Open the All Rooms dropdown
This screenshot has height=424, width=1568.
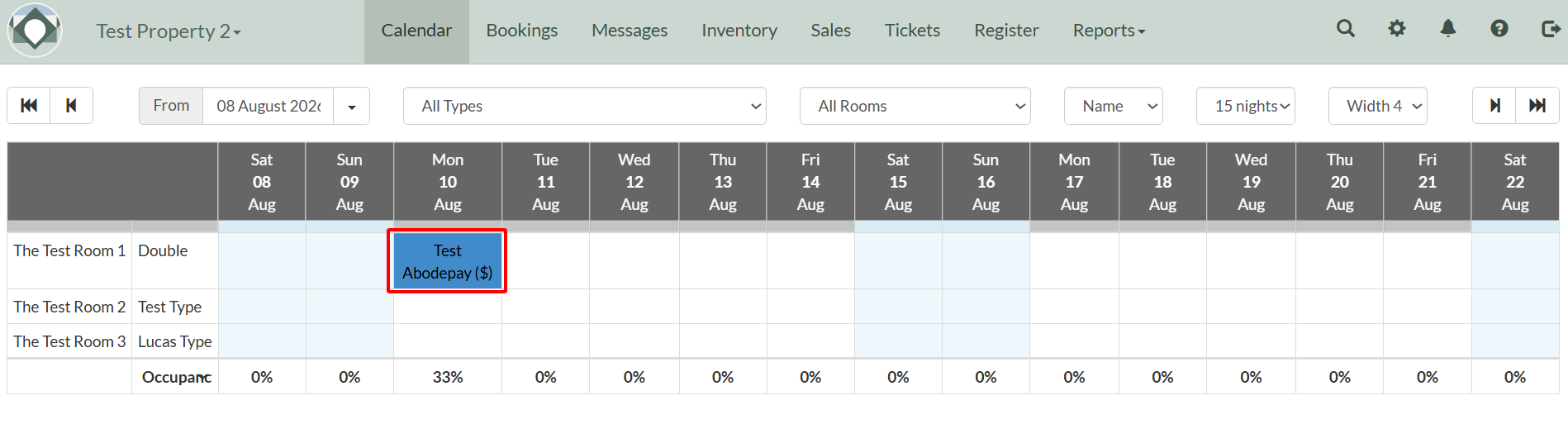point(915,106)
